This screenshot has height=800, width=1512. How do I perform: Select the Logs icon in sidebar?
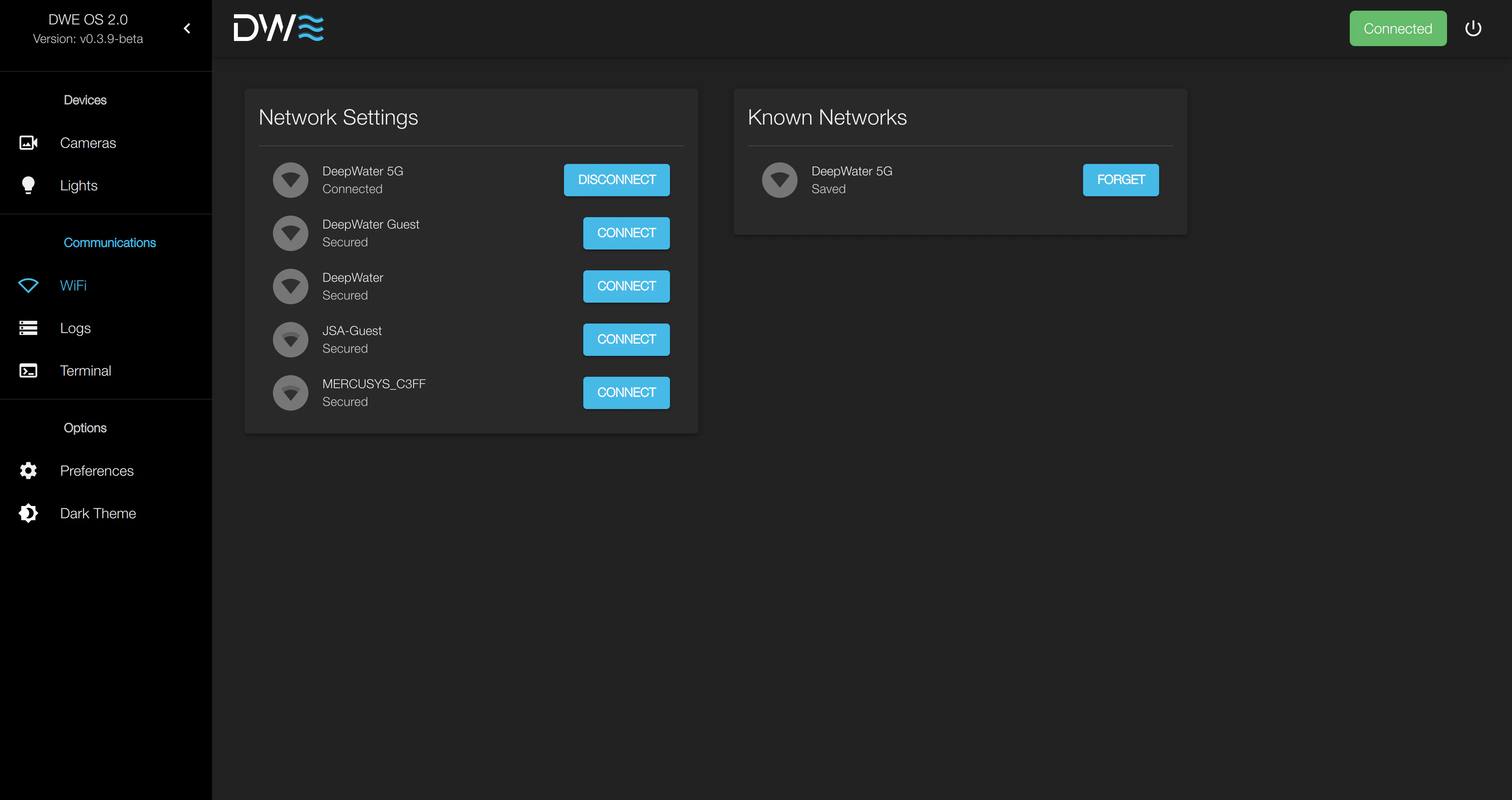(x=28, y=328)
